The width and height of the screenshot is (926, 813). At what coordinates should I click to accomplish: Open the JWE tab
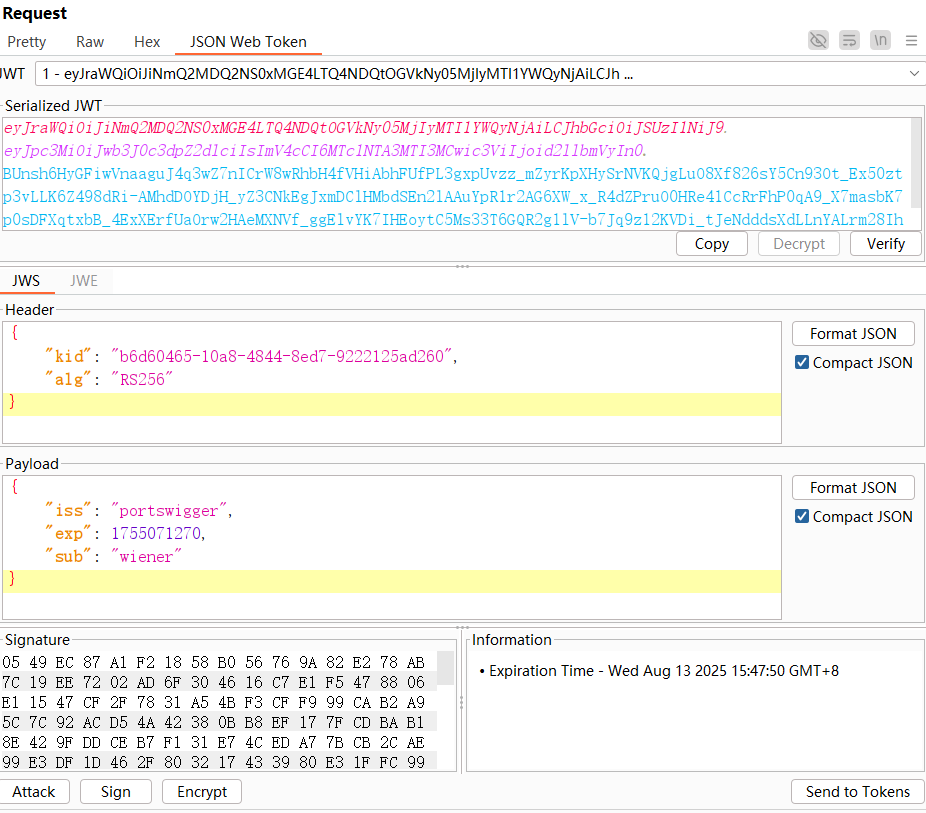pos(84,281)
